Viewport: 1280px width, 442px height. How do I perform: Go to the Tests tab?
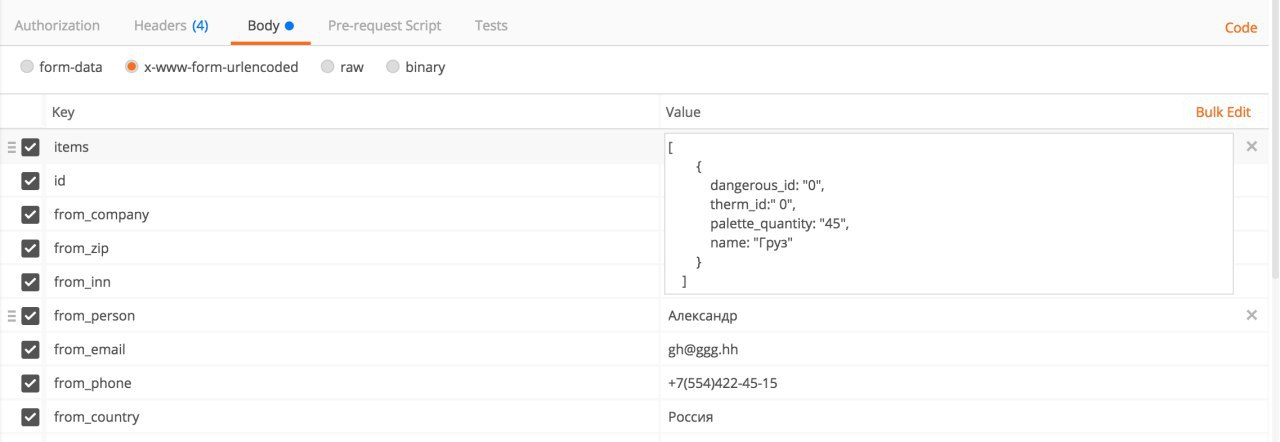[x=491, y=25]
